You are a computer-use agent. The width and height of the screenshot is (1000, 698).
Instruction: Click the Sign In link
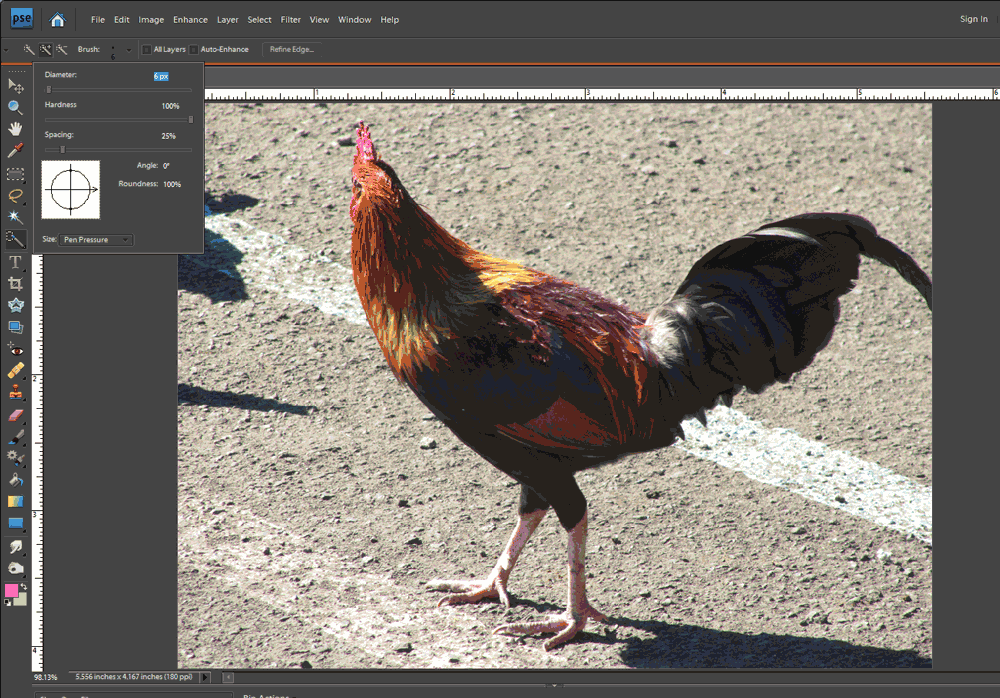[x=973, y=19]
